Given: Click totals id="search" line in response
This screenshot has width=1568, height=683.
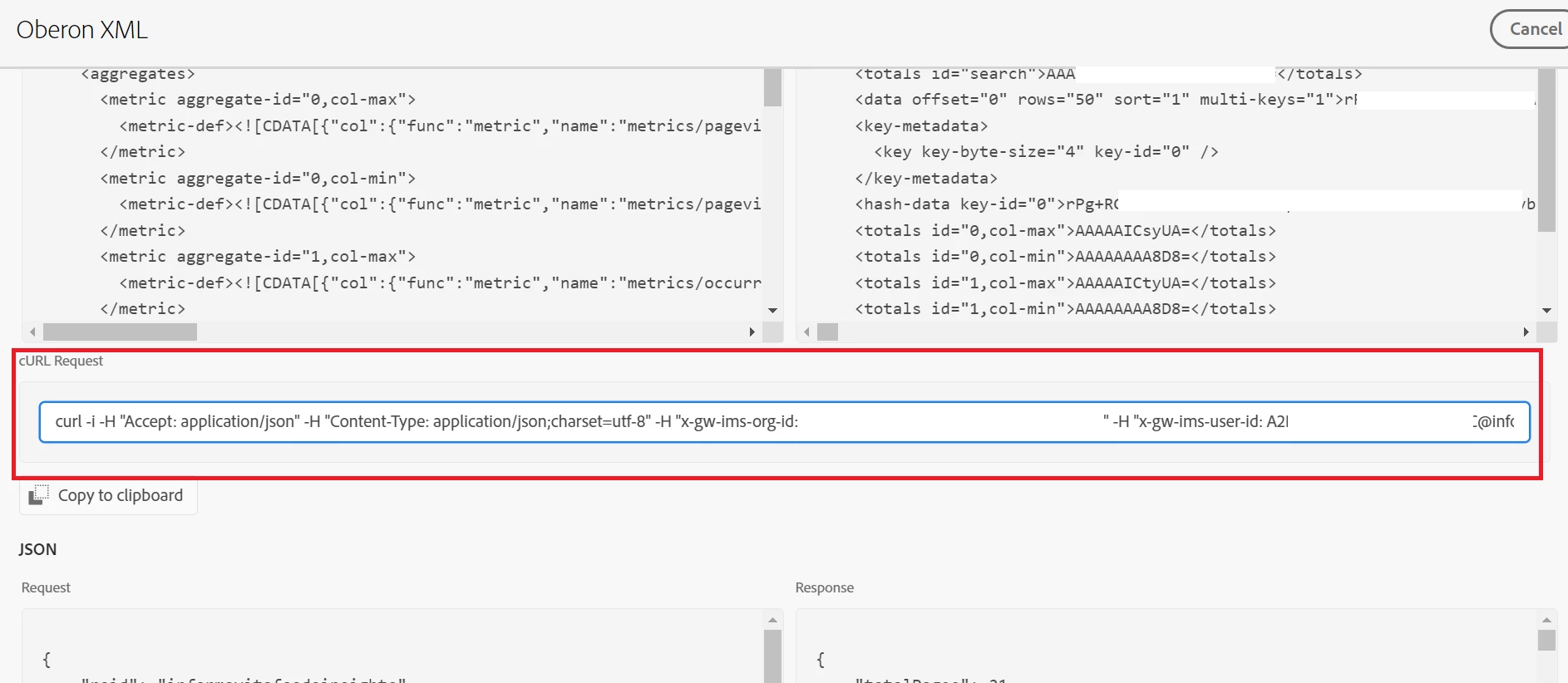Looking at the screenshot, I should pos(1108,74).
